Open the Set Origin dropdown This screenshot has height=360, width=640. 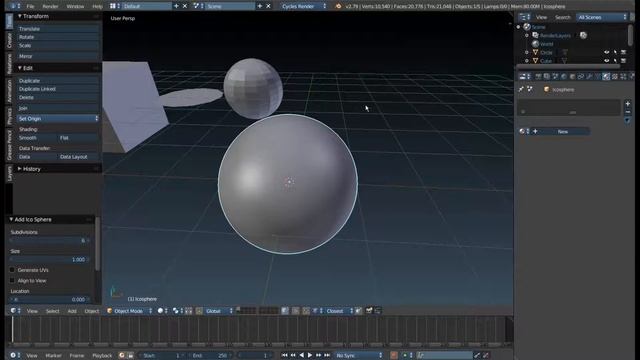point(58,118)
